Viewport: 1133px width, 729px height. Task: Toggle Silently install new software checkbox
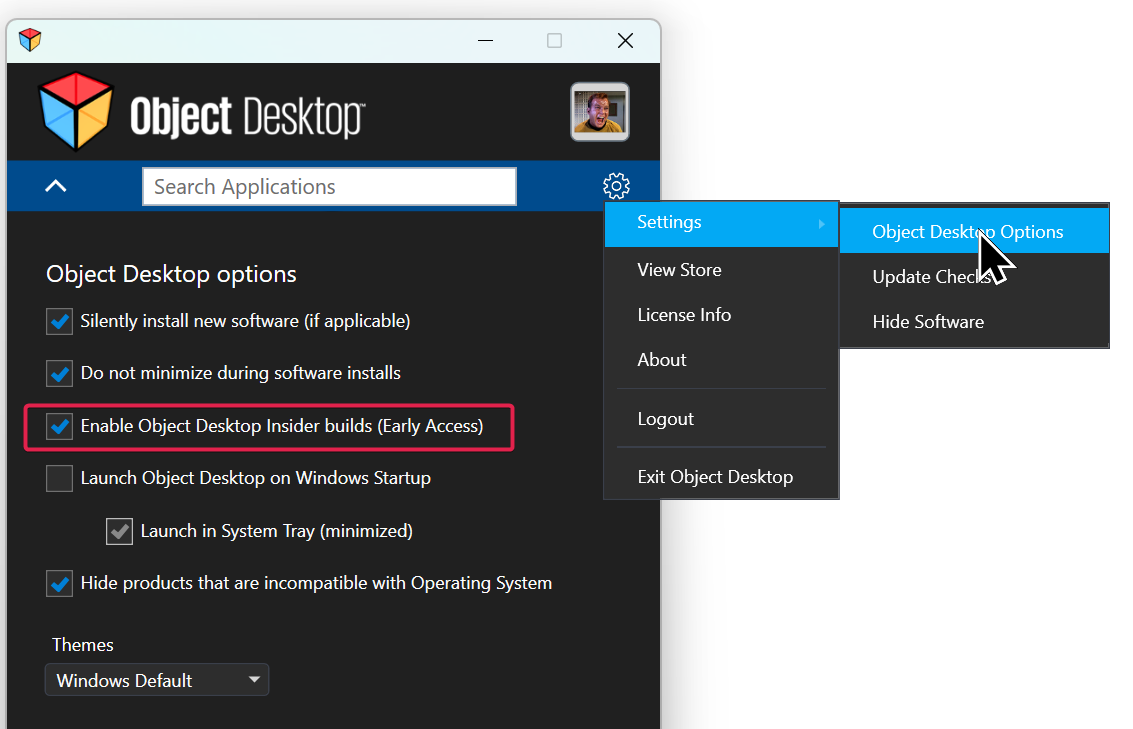60,321
